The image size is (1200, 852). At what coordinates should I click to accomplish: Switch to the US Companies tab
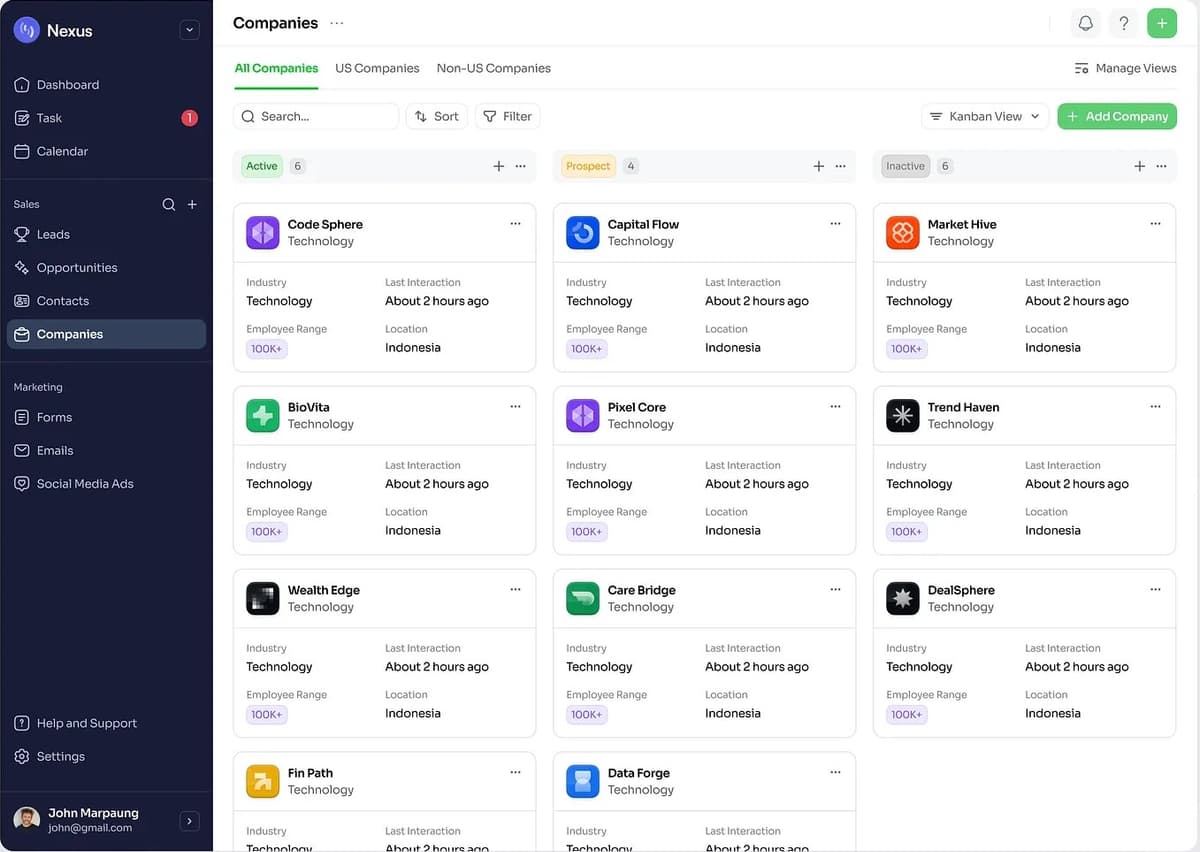pyautogui.click(x=377, y=68)
